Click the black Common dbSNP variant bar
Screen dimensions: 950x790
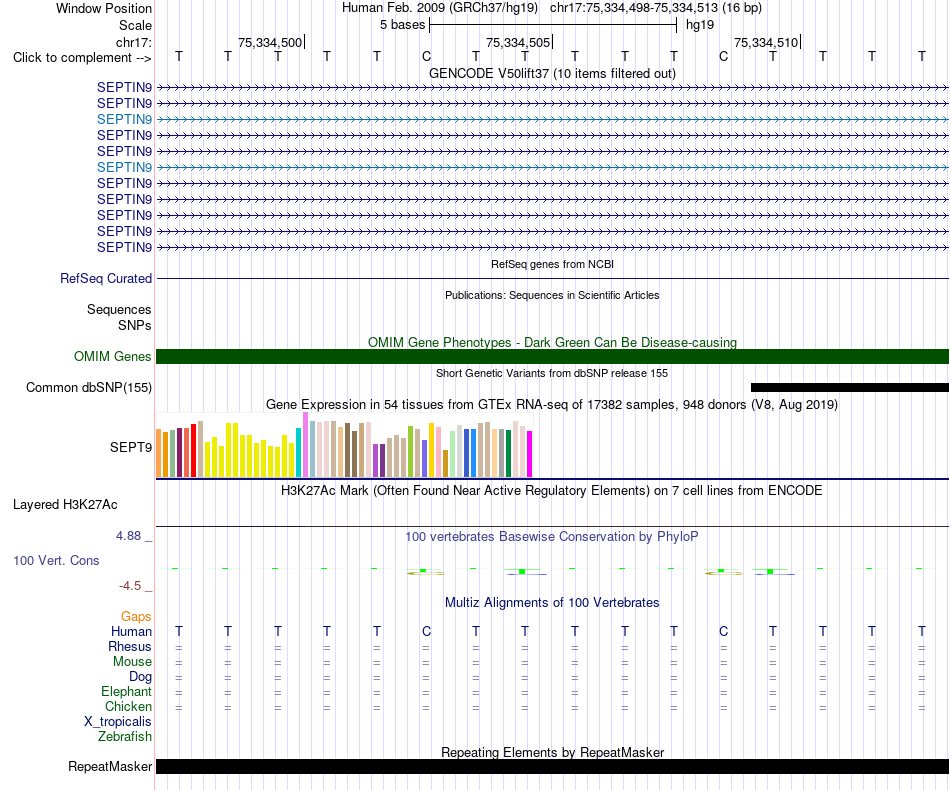pos(849,388)
